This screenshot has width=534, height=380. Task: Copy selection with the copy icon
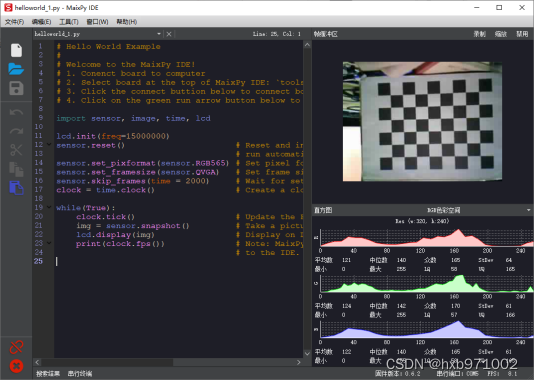point(16,169)
